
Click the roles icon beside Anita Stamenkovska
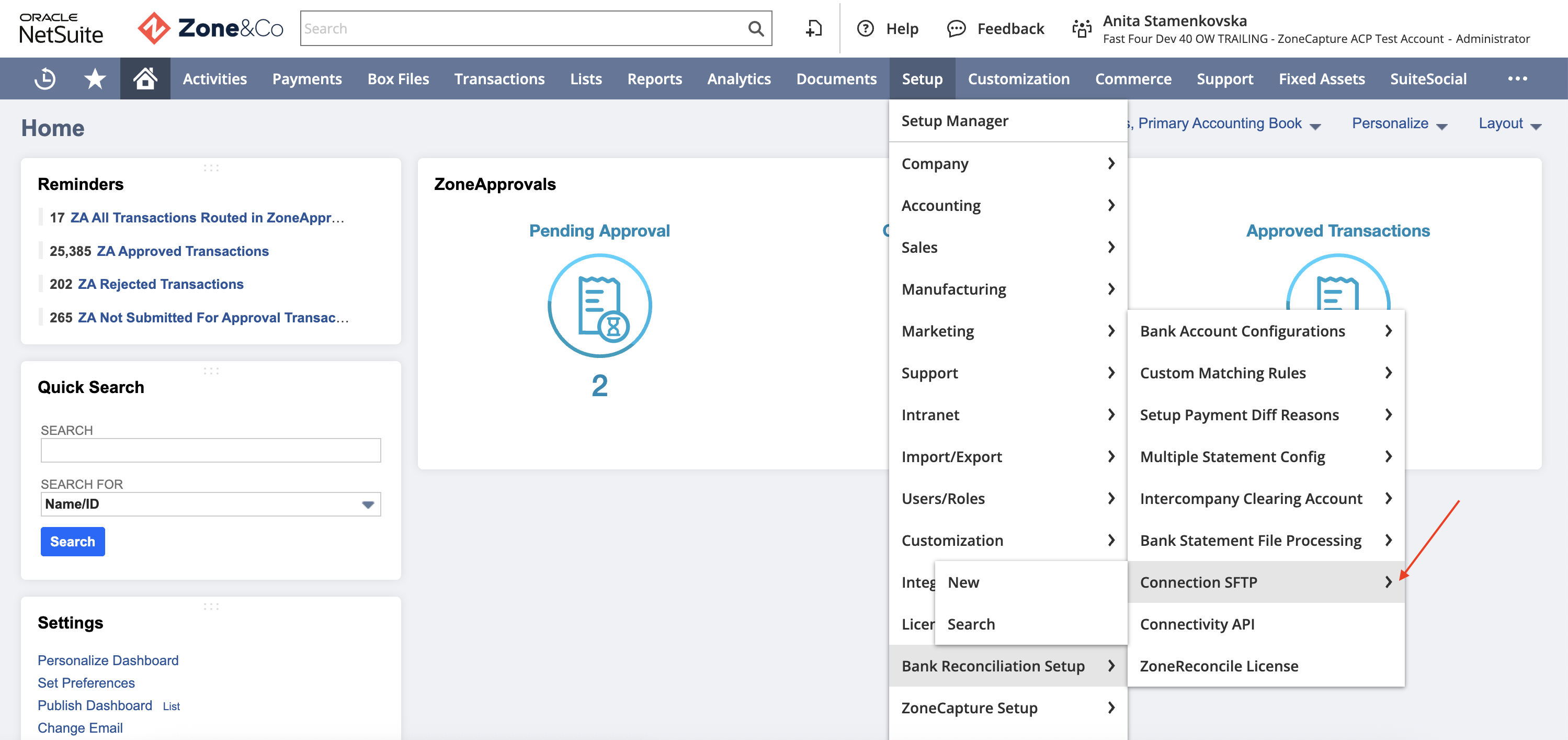point(1082,28)
